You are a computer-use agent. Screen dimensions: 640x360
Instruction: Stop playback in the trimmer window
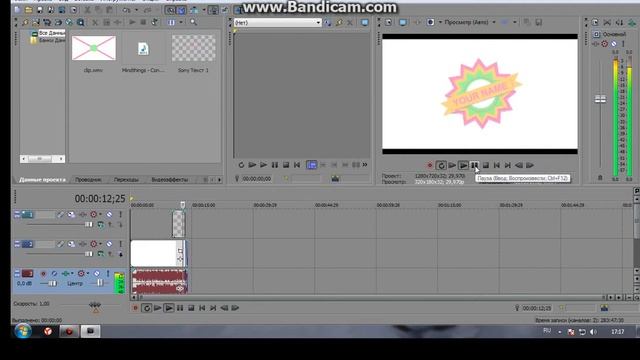click(x=286, y=165)
